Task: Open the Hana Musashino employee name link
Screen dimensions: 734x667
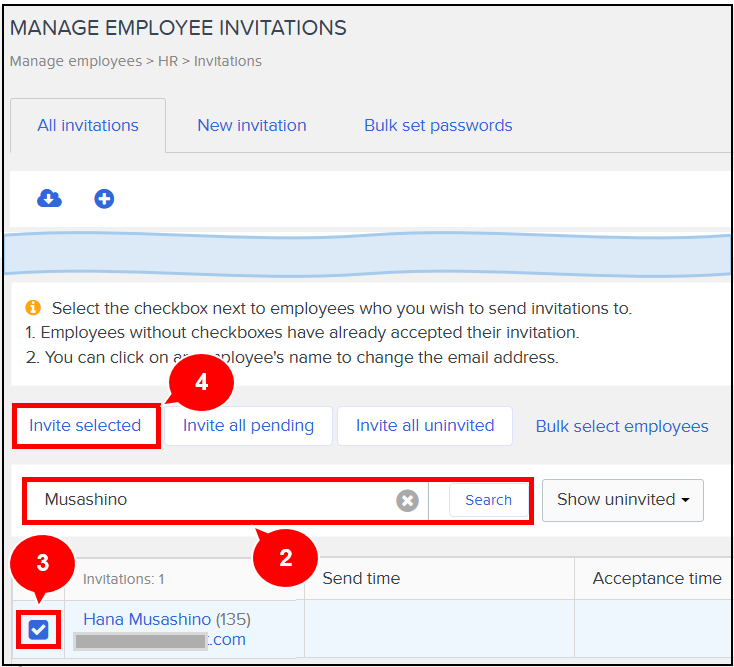Action: point(147,619)
